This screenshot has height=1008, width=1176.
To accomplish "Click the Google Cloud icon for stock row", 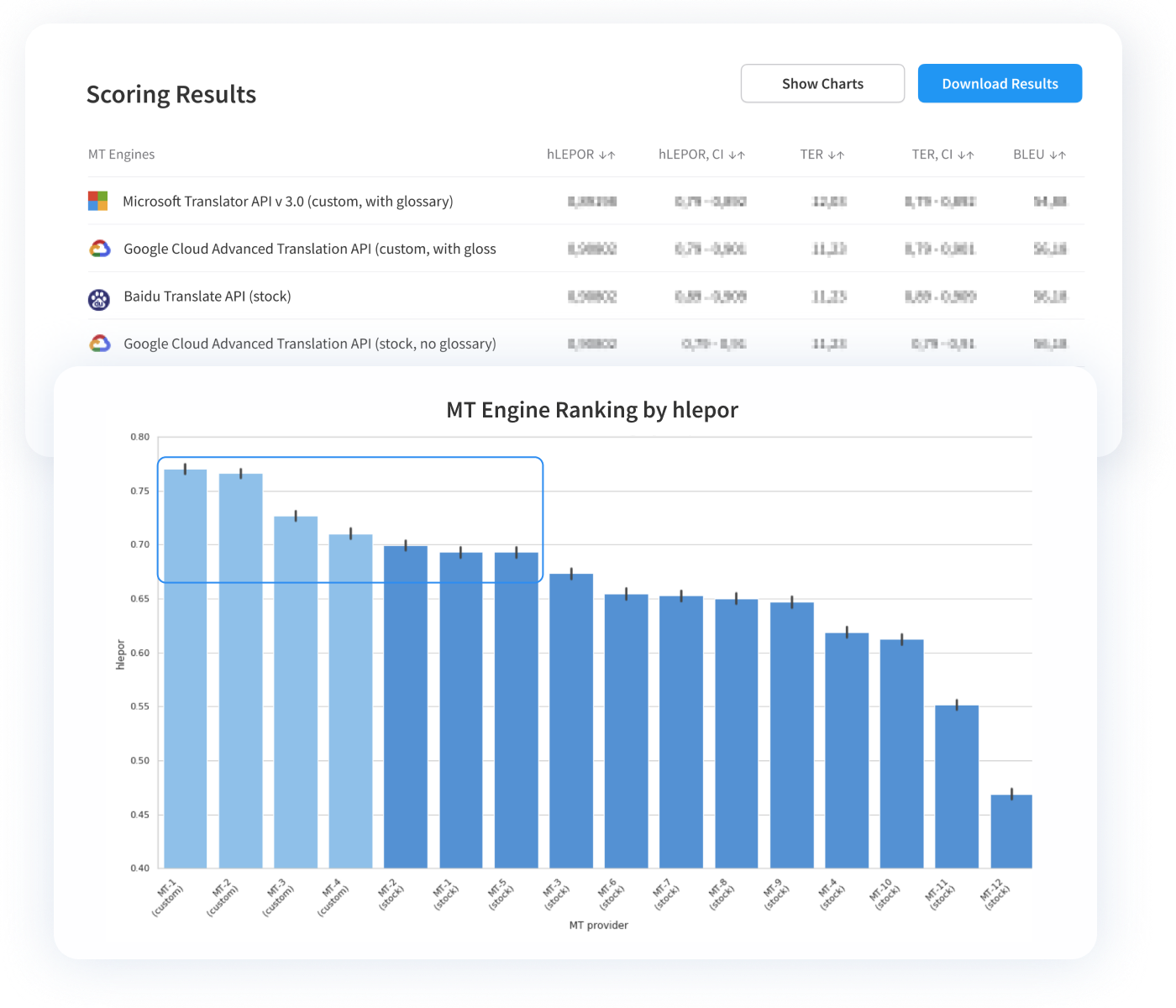I will pos(100,344).
